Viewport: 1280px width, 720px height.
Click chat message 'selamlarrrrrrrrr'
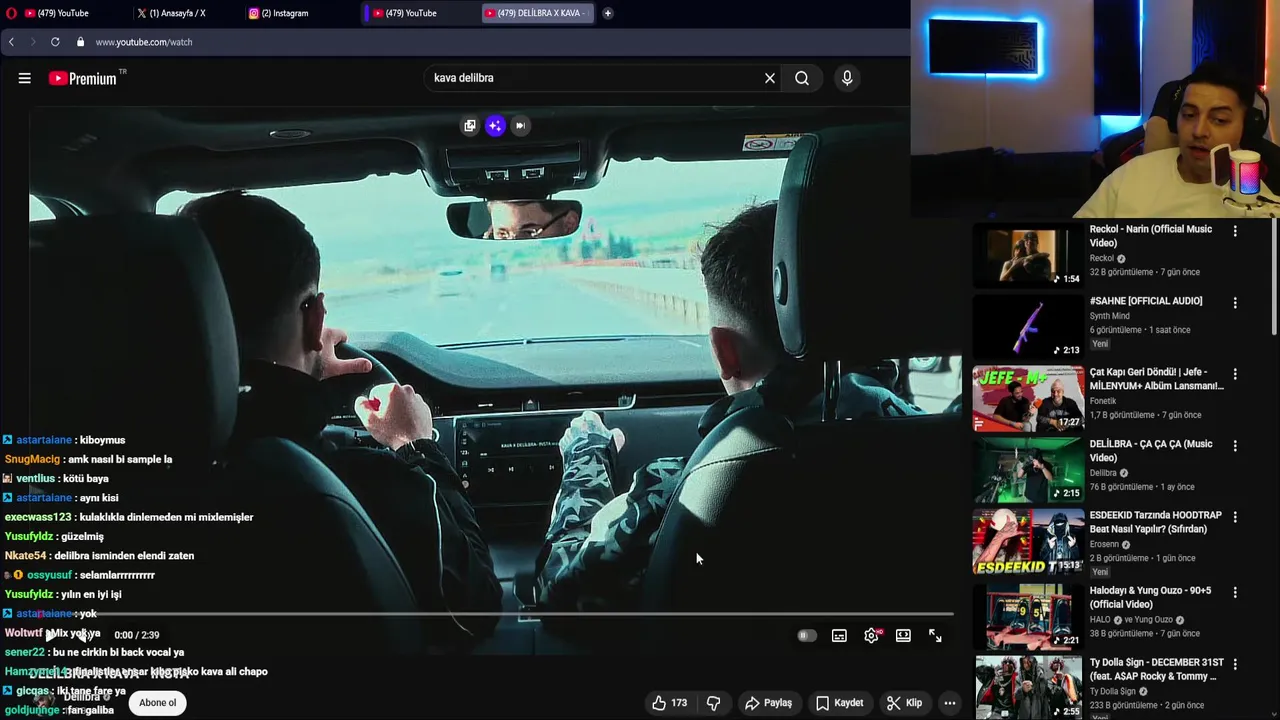pos(118,575)
